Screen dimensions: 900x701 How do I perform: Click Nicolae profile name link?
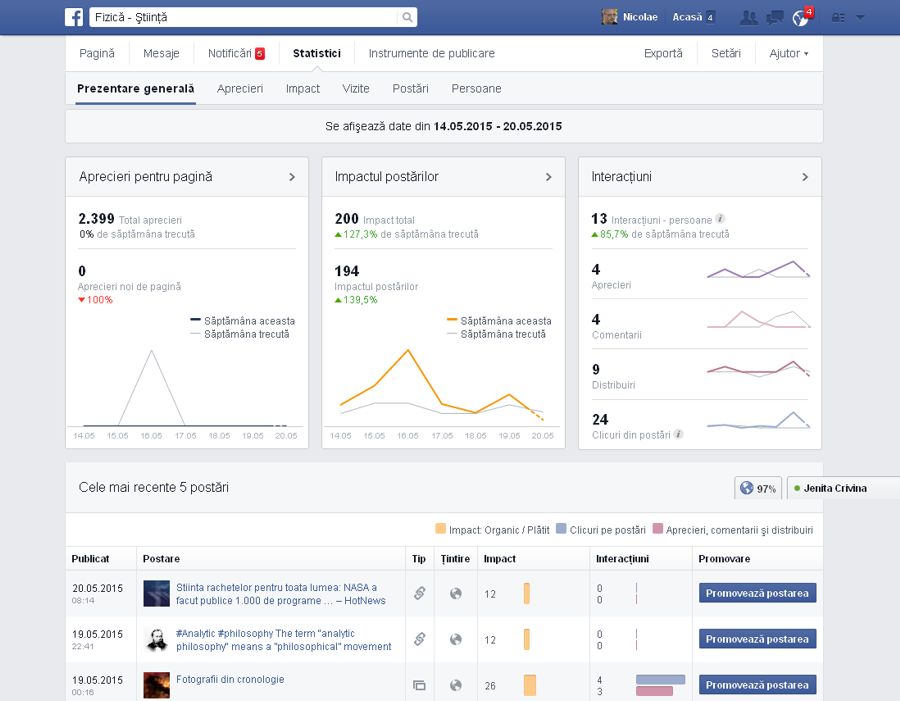(x=640, y=17)
